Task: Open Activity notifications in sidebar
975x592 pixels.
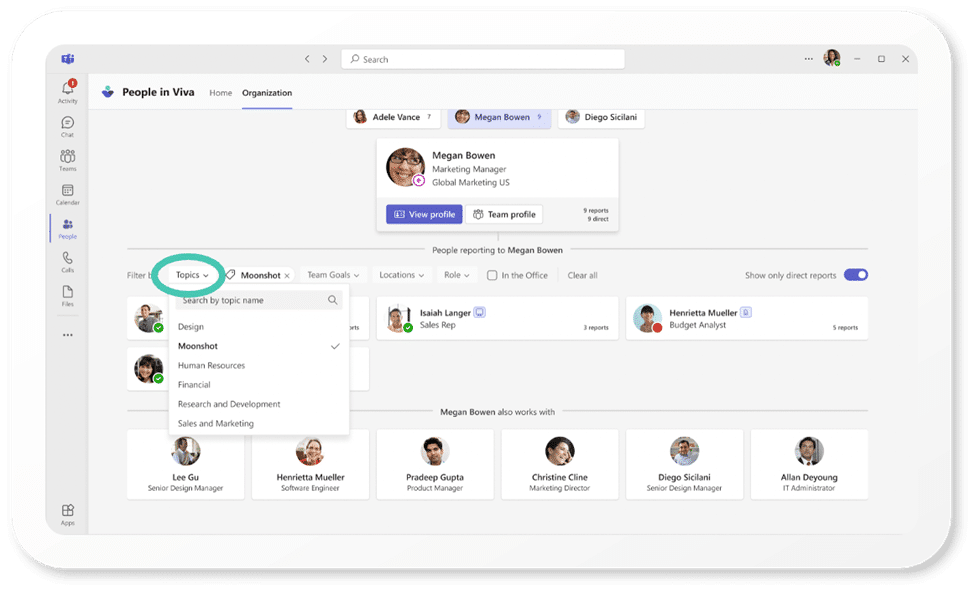Action: tap(68, 91)
